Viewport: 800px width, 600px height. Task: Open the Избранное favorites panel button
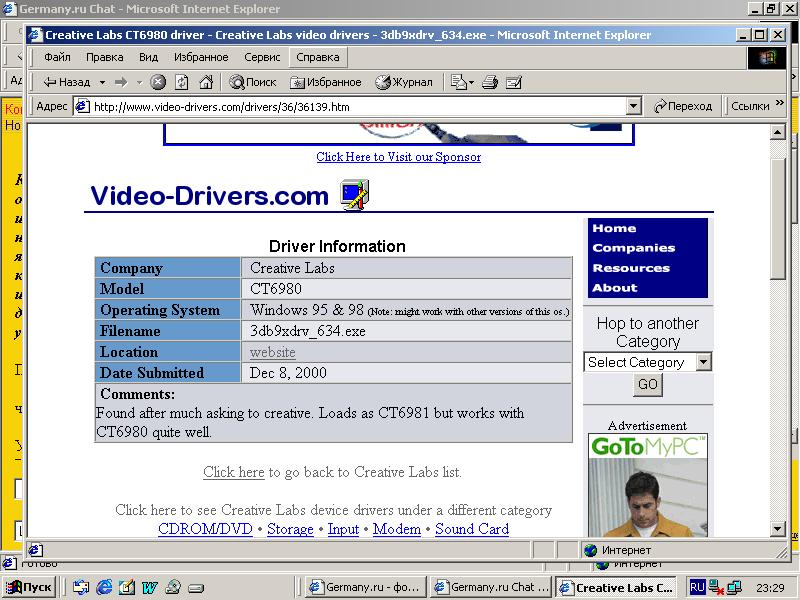(x=326, y=82)
